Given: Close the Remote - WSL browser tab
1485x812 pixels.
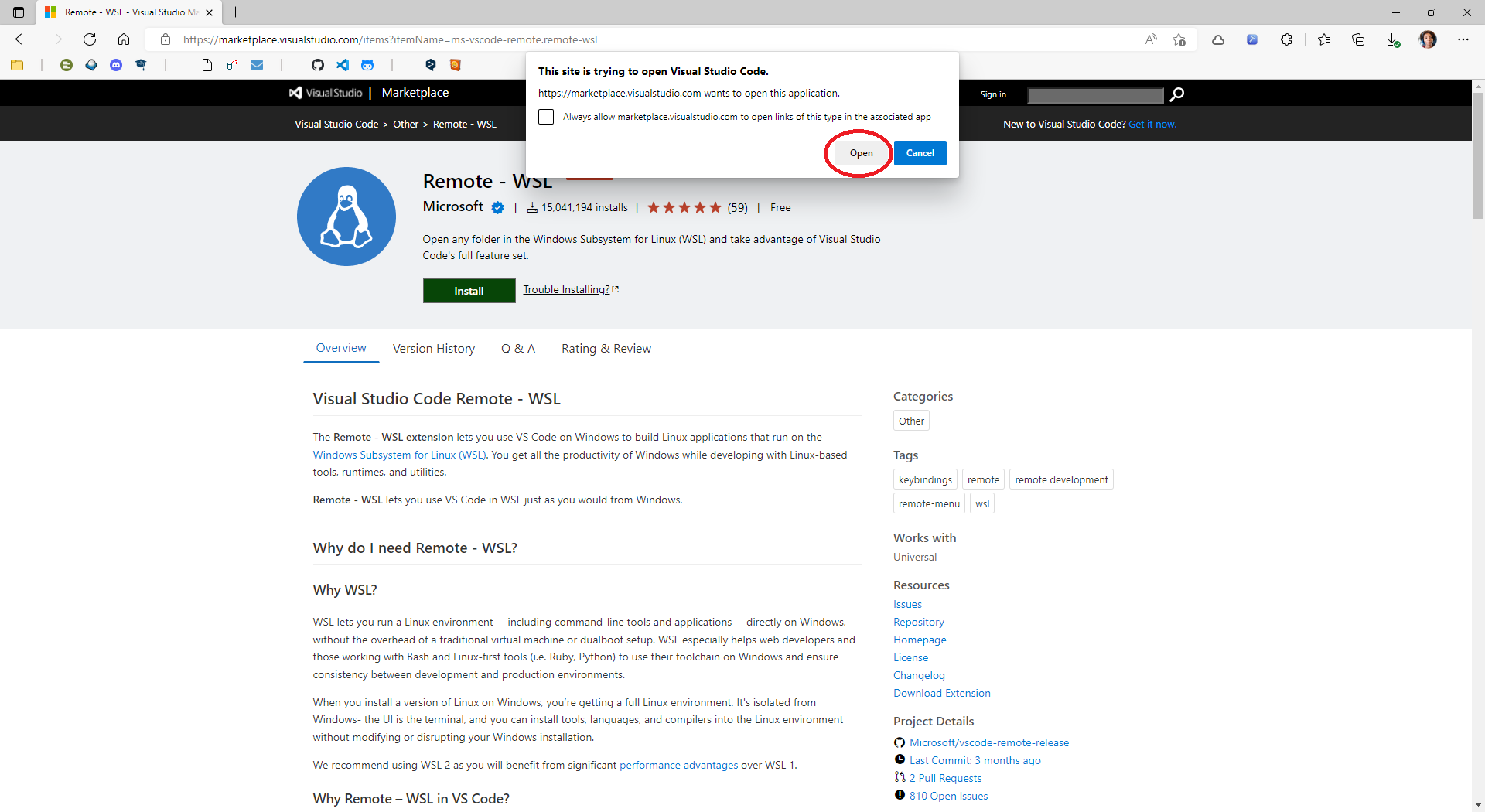Looking at the screenshot, I should 209,12.
